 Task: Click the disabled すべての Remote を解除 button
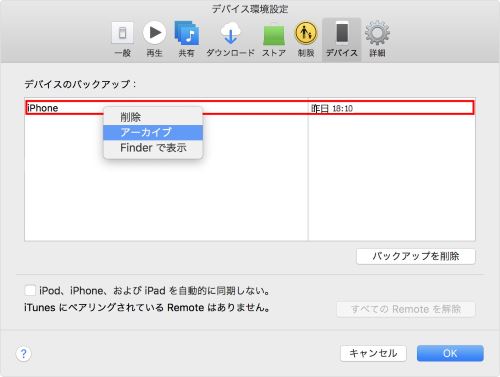click(x=406, y=309)
